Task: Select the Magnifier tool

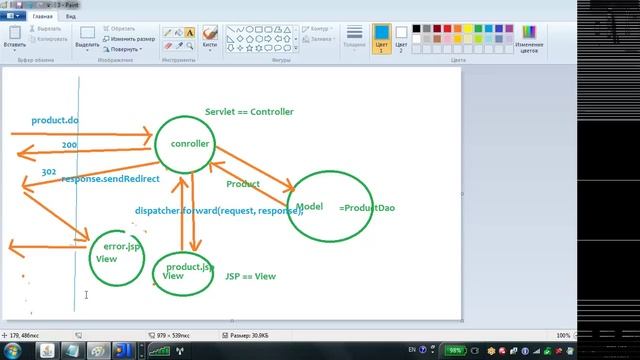Action: click(190, 46)
